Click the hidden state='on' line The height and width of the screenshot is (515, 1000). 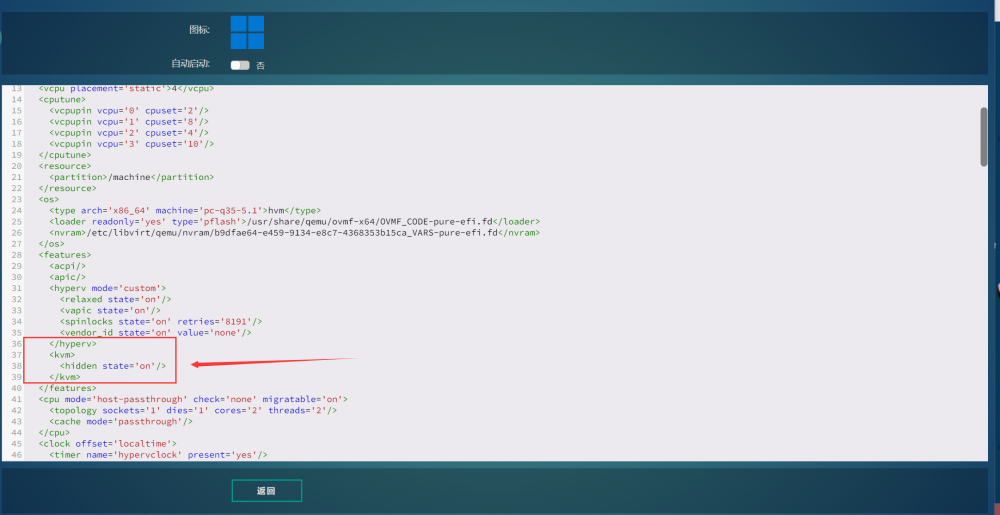click(113, 366)
